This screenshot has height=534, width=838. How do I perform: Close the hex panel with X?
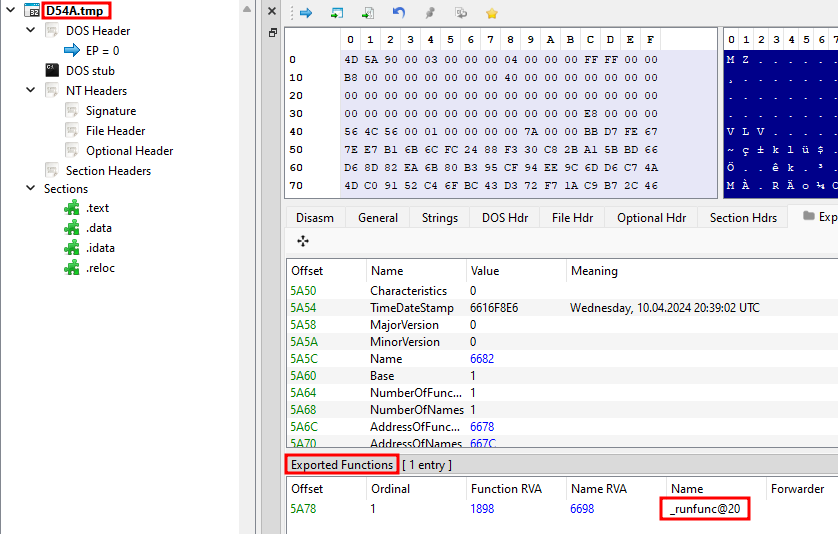point(272,11)
